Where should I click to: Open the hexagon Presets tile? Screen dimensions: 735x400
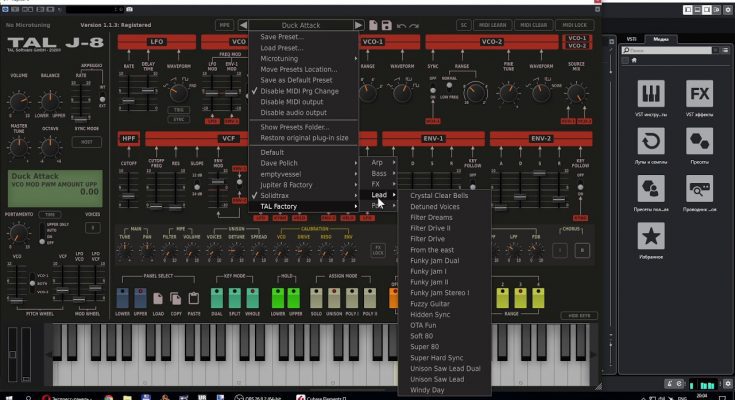click(700, 145)
